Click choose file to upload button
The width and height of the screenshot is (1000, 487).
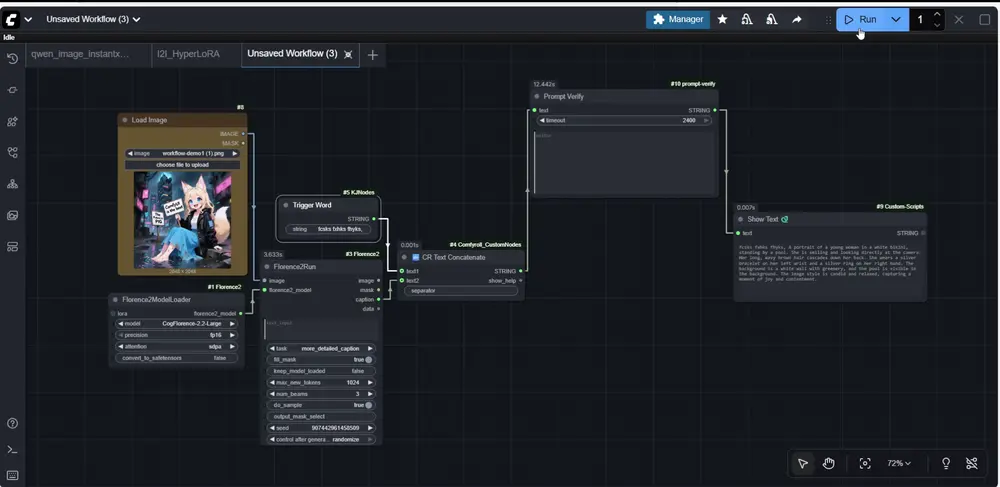tap(182, 164)
